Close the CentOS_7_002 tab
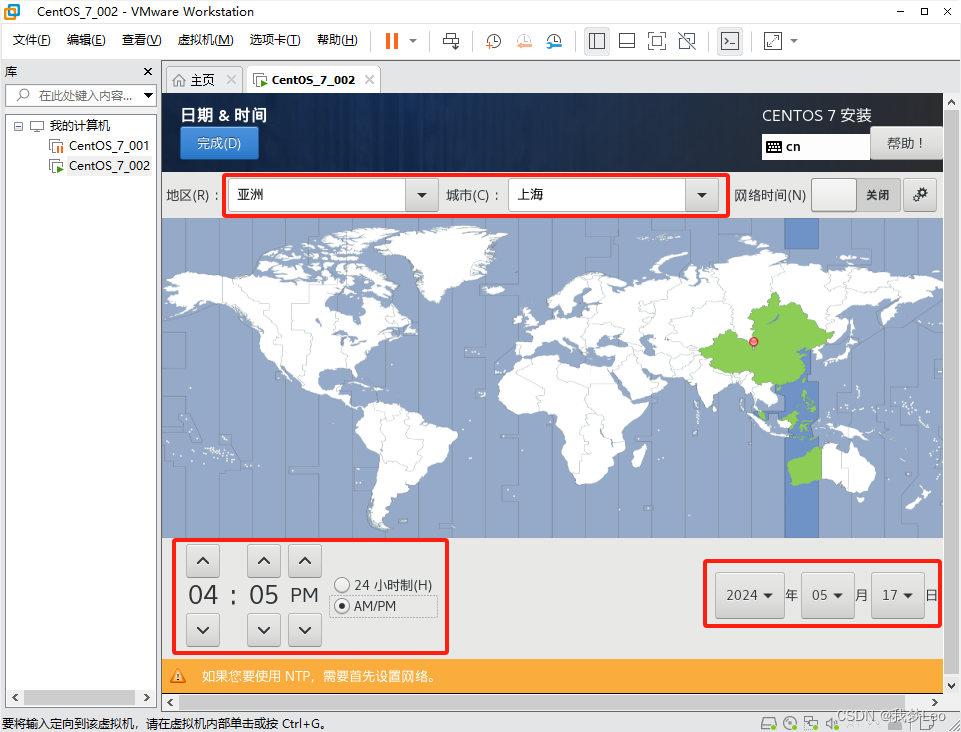961x732 pixels. click(369, 80)
